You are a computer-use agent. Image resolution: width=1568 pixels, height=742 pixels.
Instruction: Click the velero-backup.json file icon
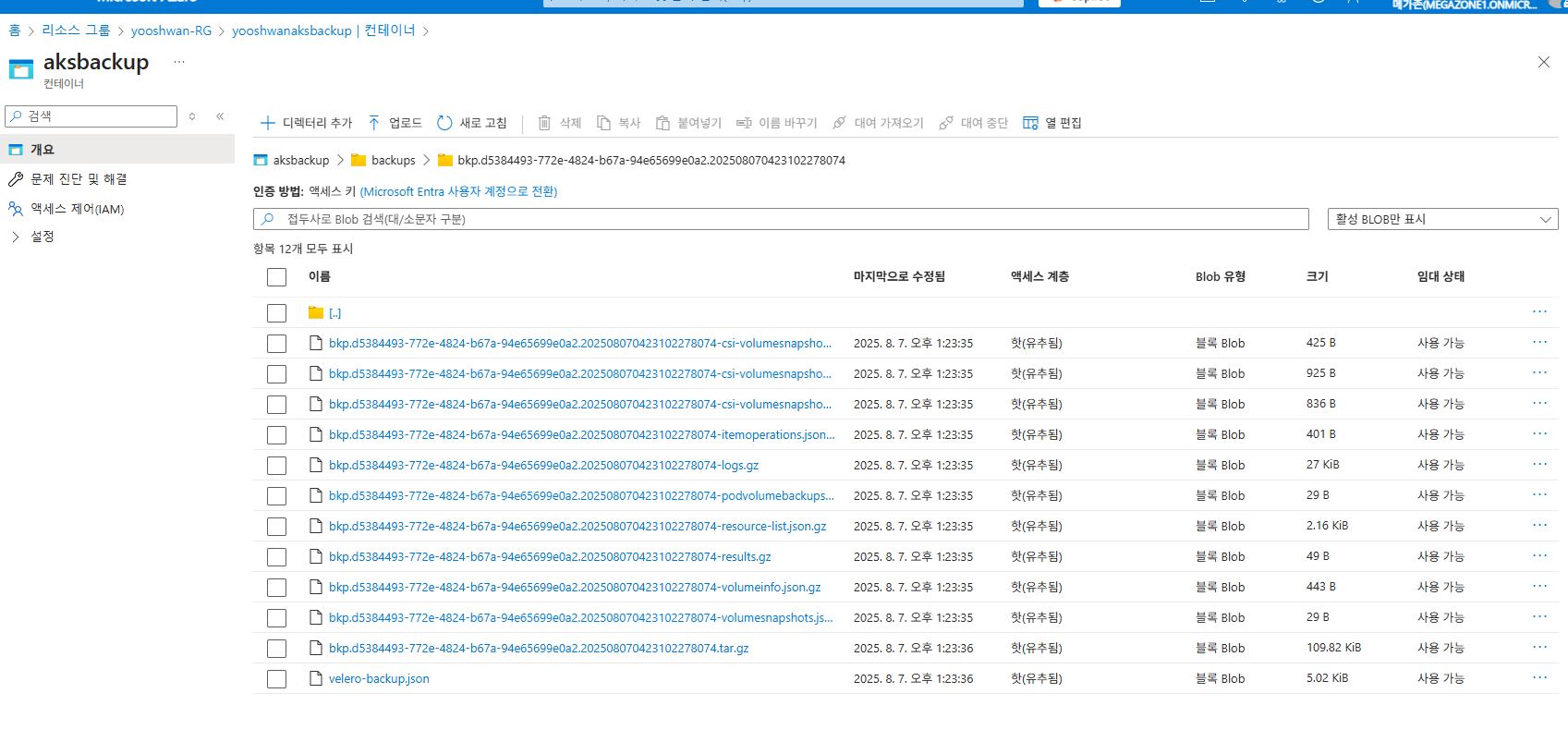tap(315, 678)
